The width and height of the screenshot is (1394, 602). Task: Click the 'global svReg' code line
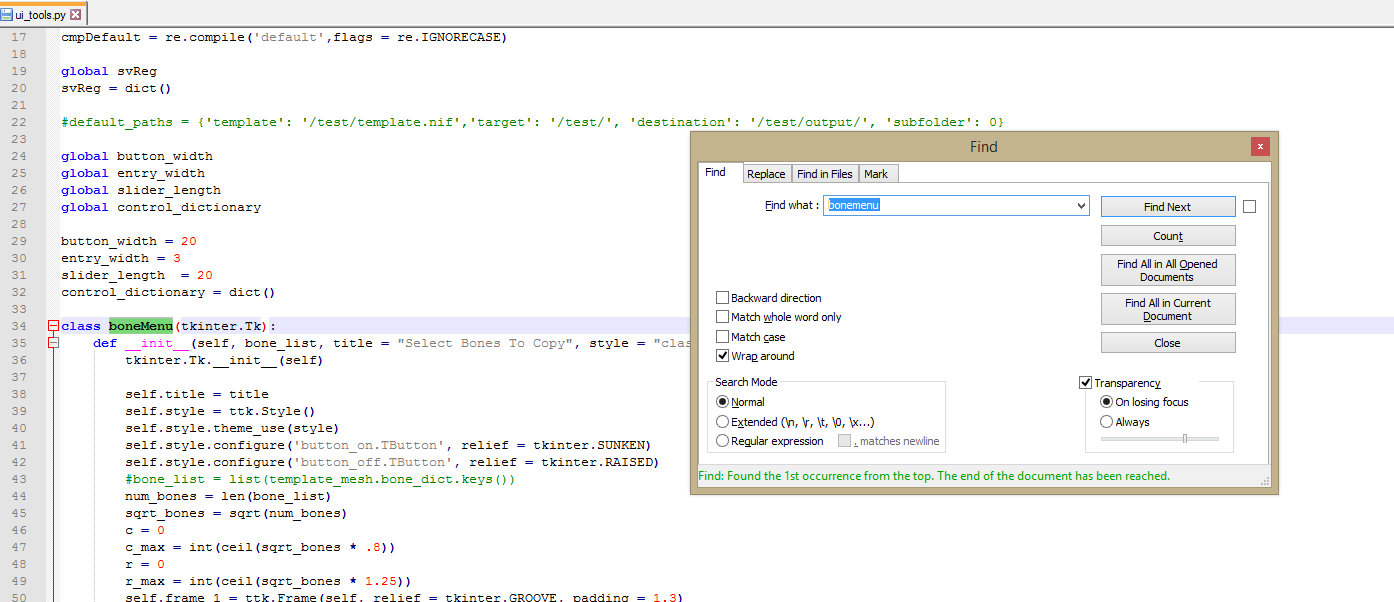(x=109, y=71)
